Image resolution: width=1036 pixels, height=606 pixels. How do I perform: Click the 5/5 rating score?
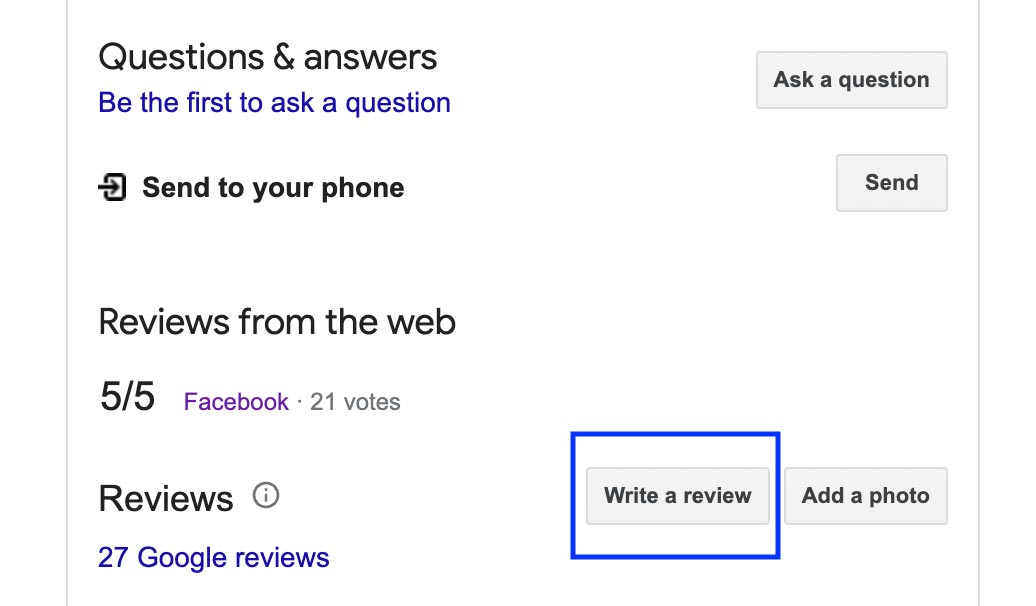click(x=127, y=398)
